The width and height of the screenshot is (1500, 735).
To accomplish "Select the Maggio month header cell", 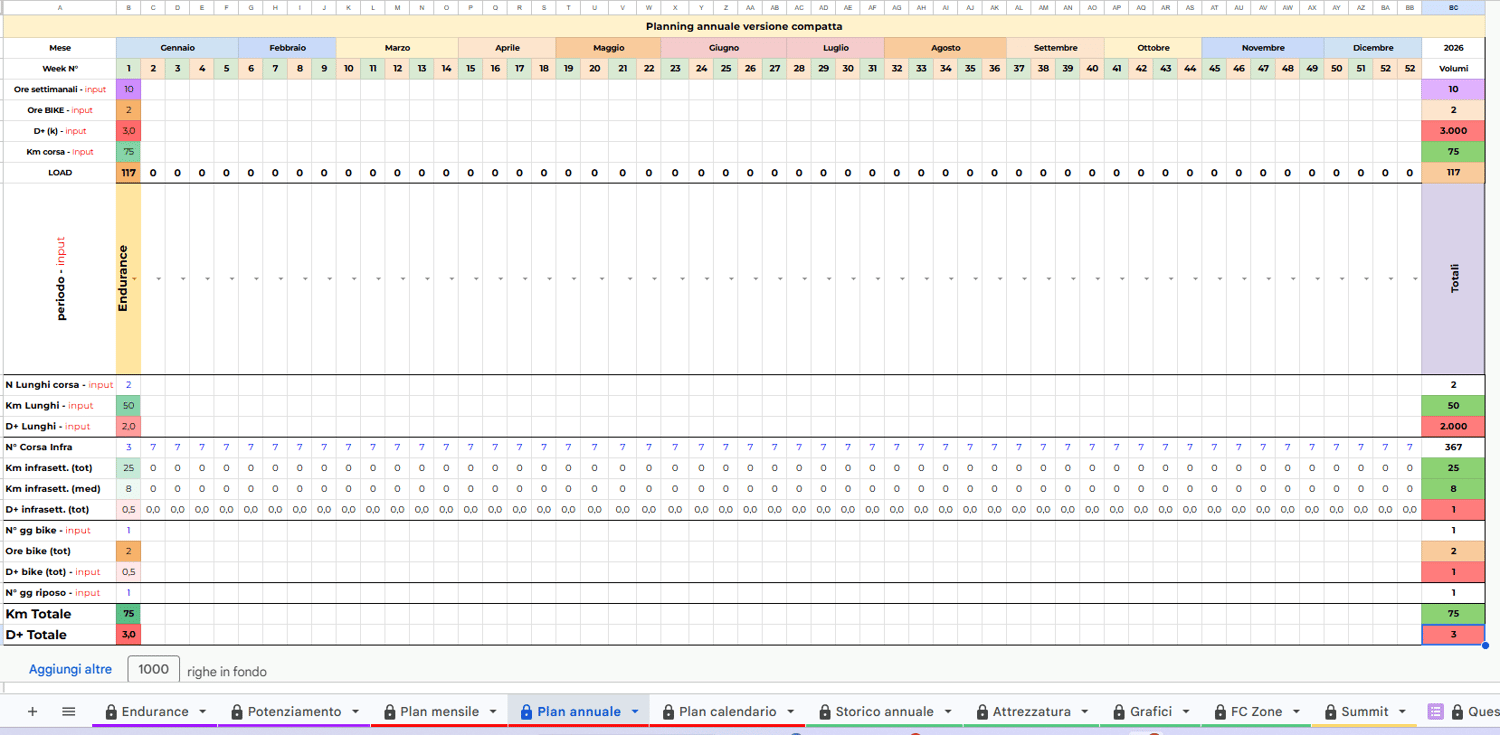I will (608, 48).
